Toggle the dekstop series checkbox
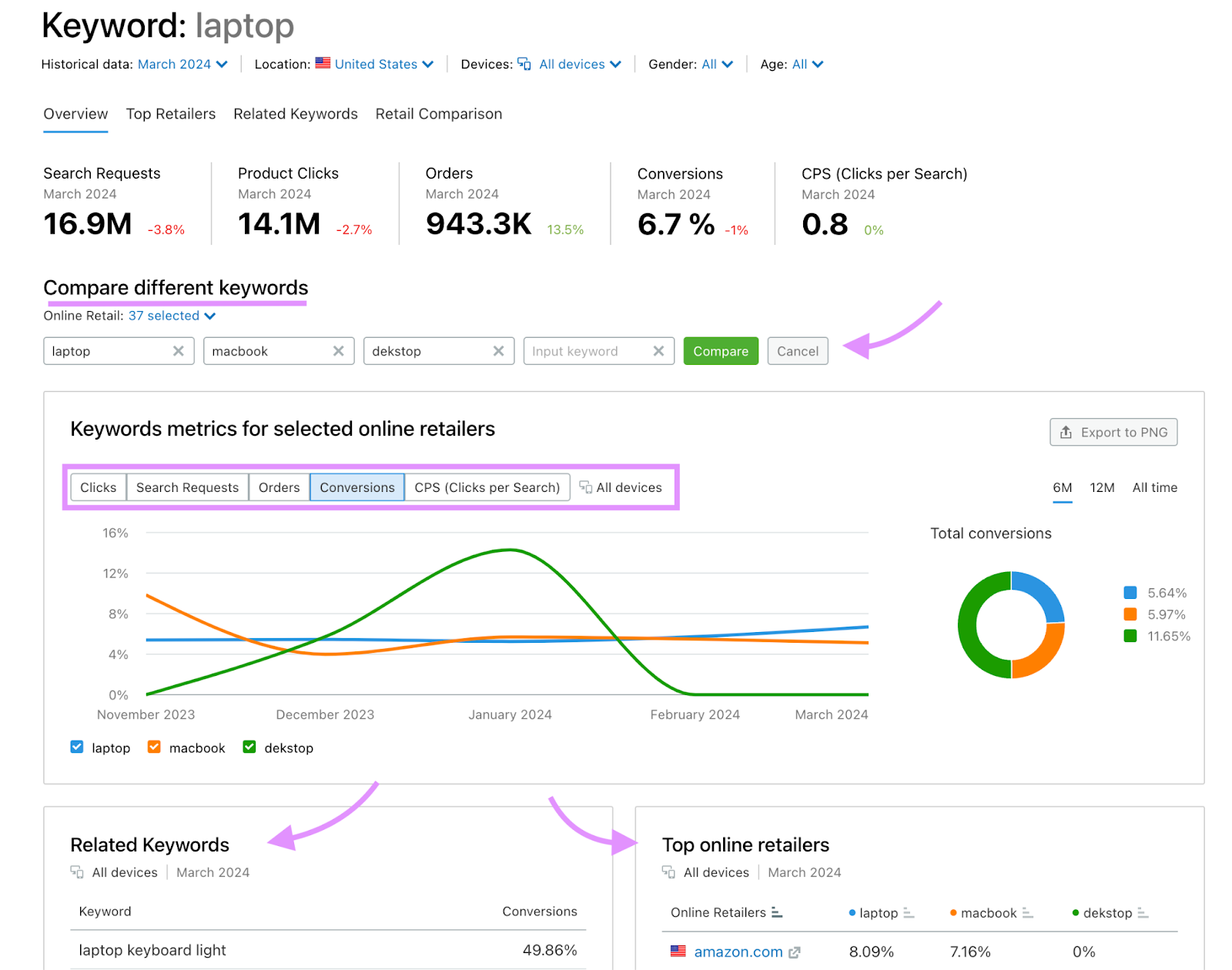Screen dimensions: 1232x970 click(249, 747)
